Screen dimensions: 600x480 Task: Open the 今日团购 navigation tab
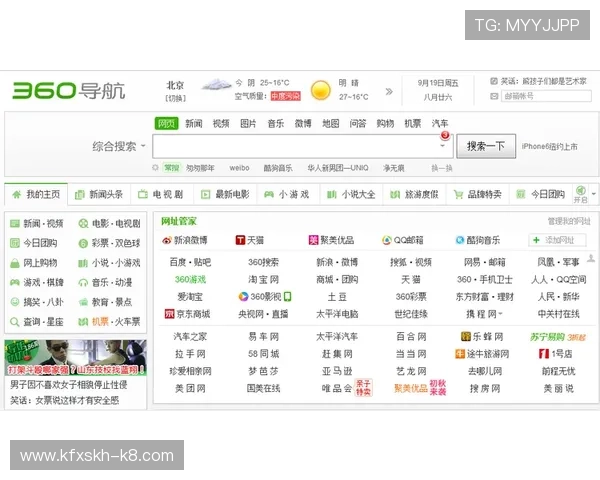point(541,194)
